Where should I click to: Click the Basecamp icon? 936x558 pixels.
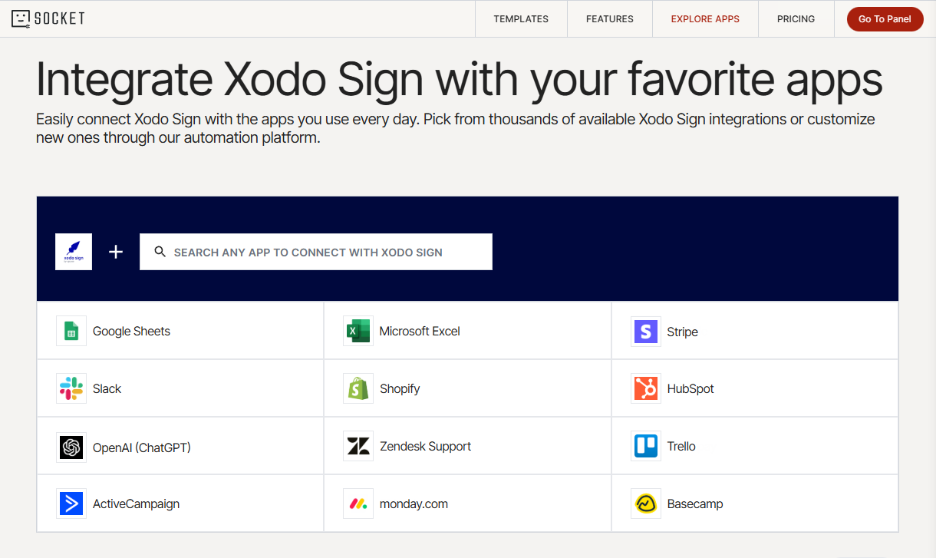click(x=645, y=504)
